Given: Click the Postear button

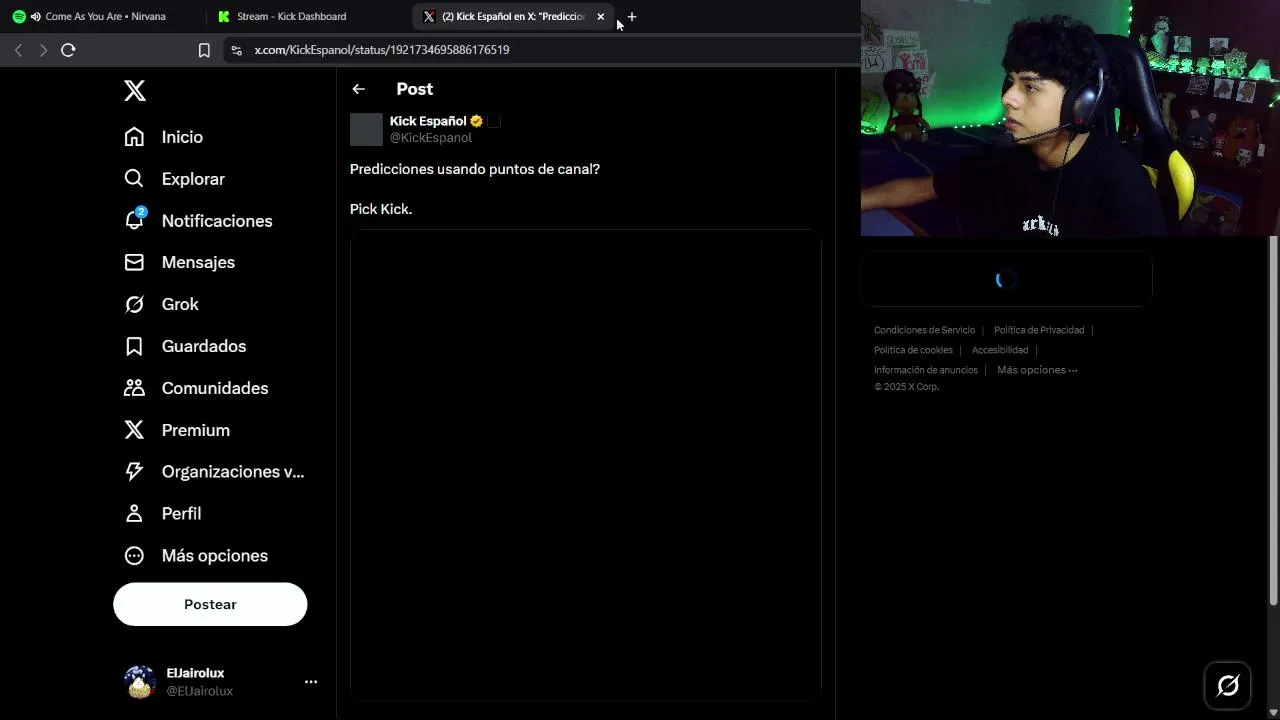Looking at the screenshot, I should 210,604.
